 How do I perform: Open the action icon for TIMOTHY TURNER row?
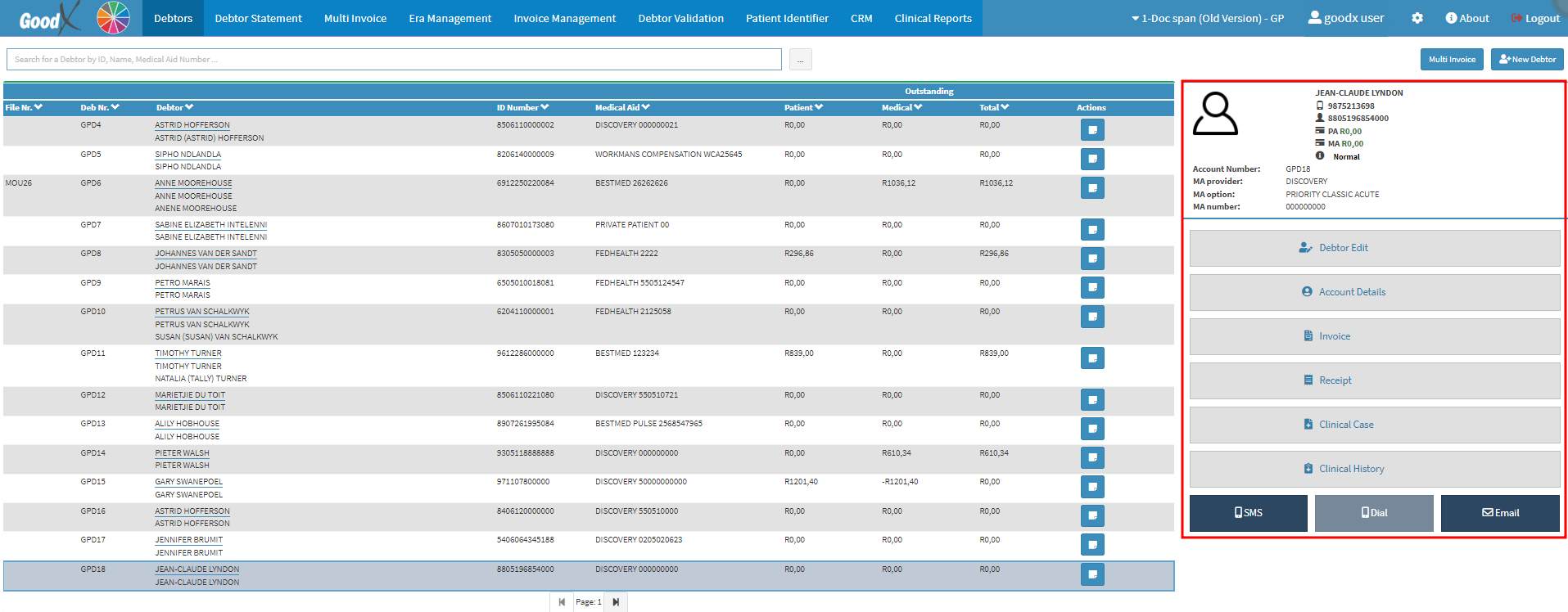click(1092, 358)
